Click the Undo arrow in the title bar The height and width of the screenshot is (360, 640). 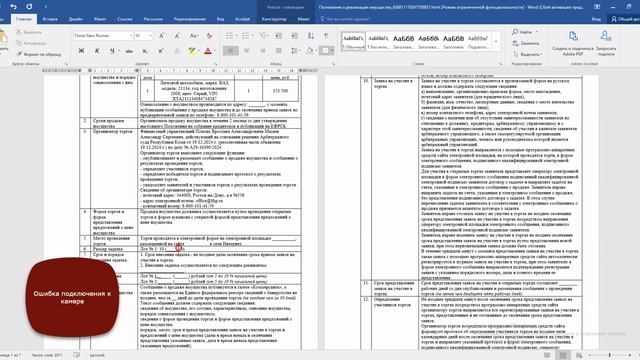point(13,7)
